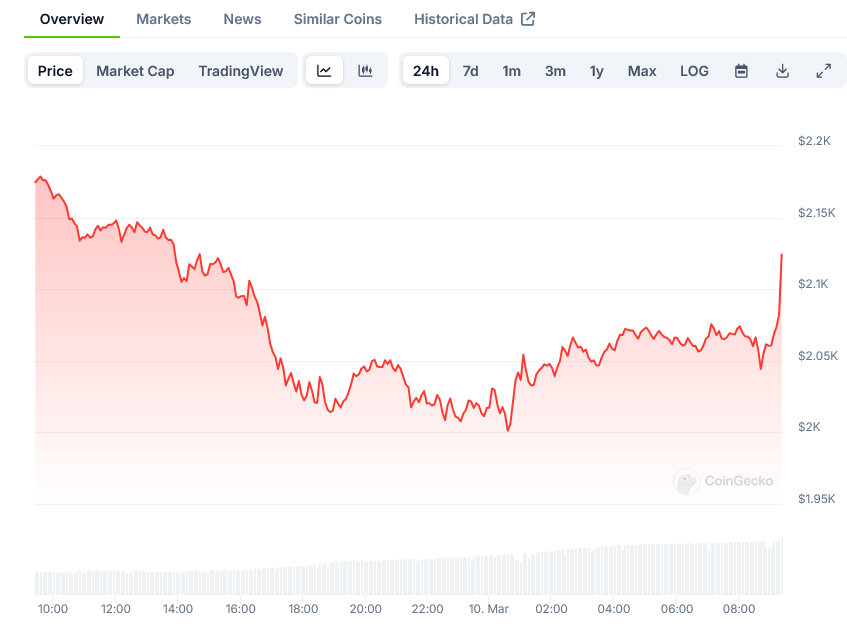Switch to candlestick chart using its icon
Viewport: 847px width, 628px height.
tap(365, 70)
